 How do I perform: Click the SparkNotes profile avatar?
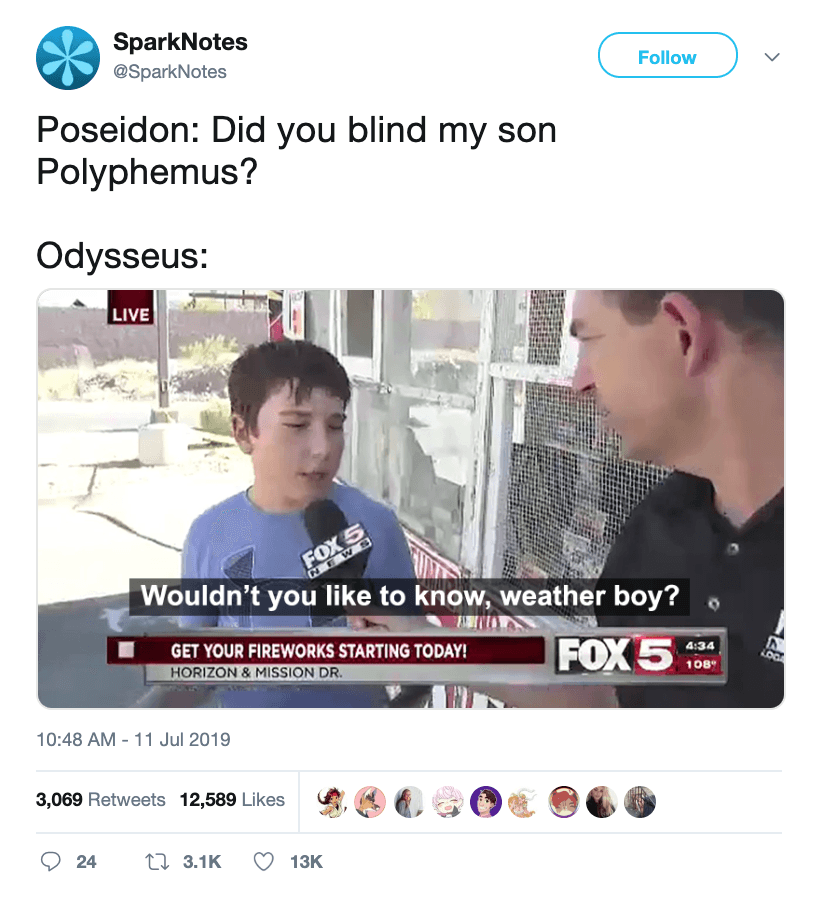68,58
